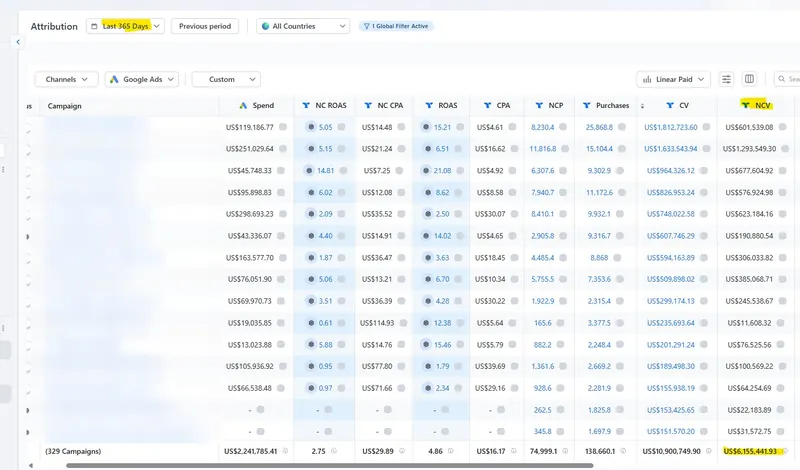This screenshot has width=800, height=470.
Task: Click the 1 Global Filter Active chip
Action: tap(396, 26)
